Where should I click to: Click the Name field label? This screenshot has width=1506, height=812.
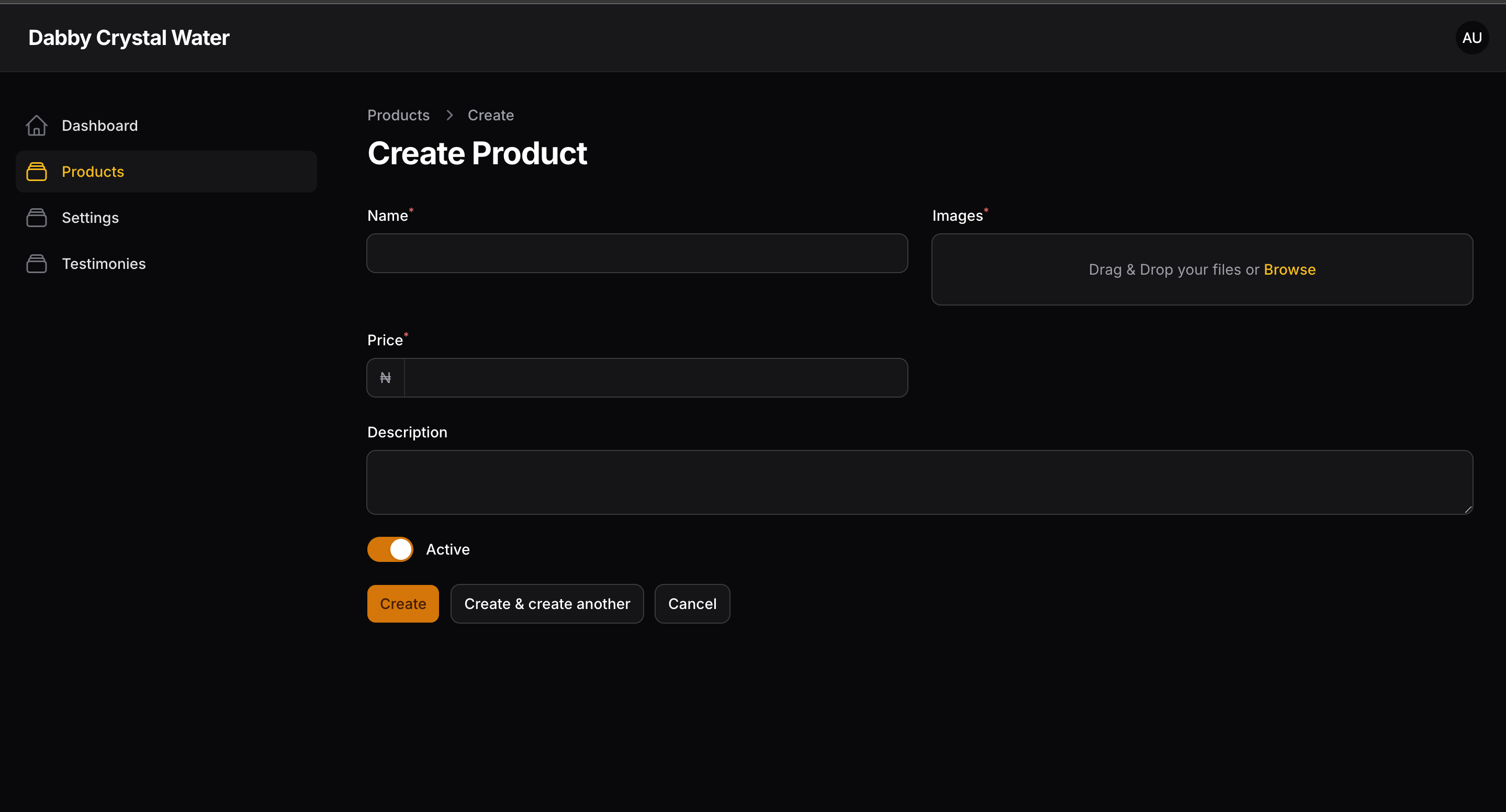click(x=387, y=216)
